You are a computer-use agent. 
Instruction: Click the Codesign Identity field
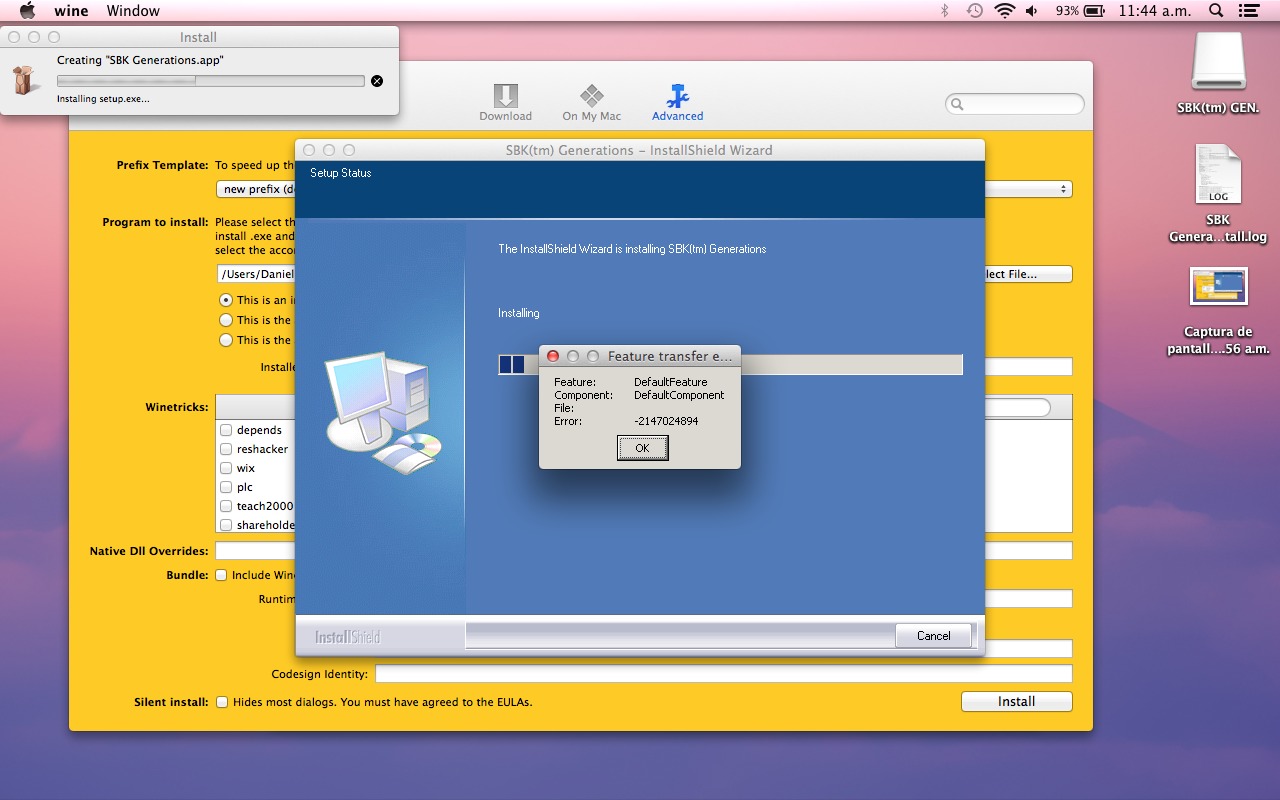coord(724,674)
